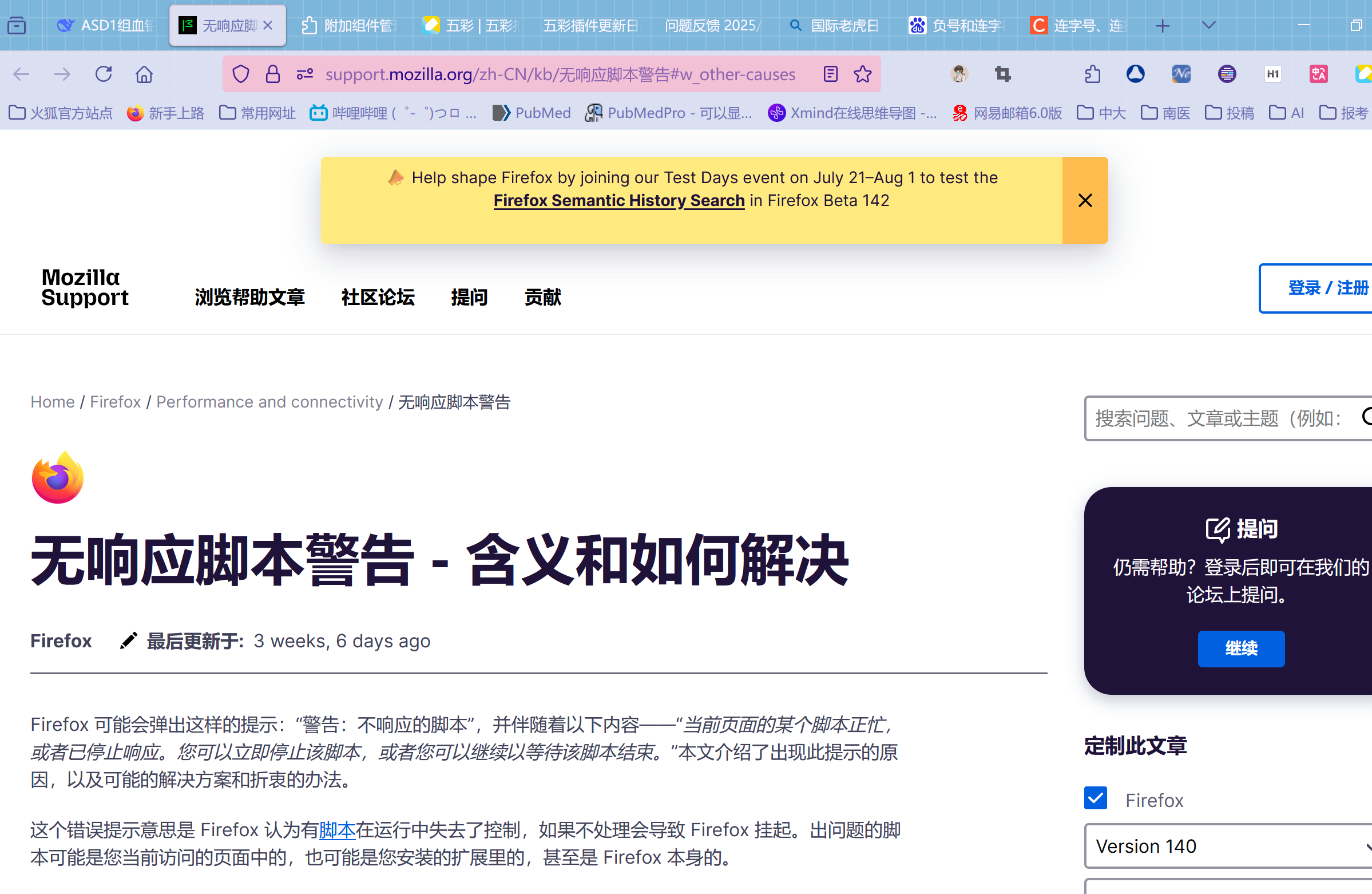Show site security padlock info
Image resolution: width=1372 pixels, height=894 pixels.
click(x=273, y=74)
